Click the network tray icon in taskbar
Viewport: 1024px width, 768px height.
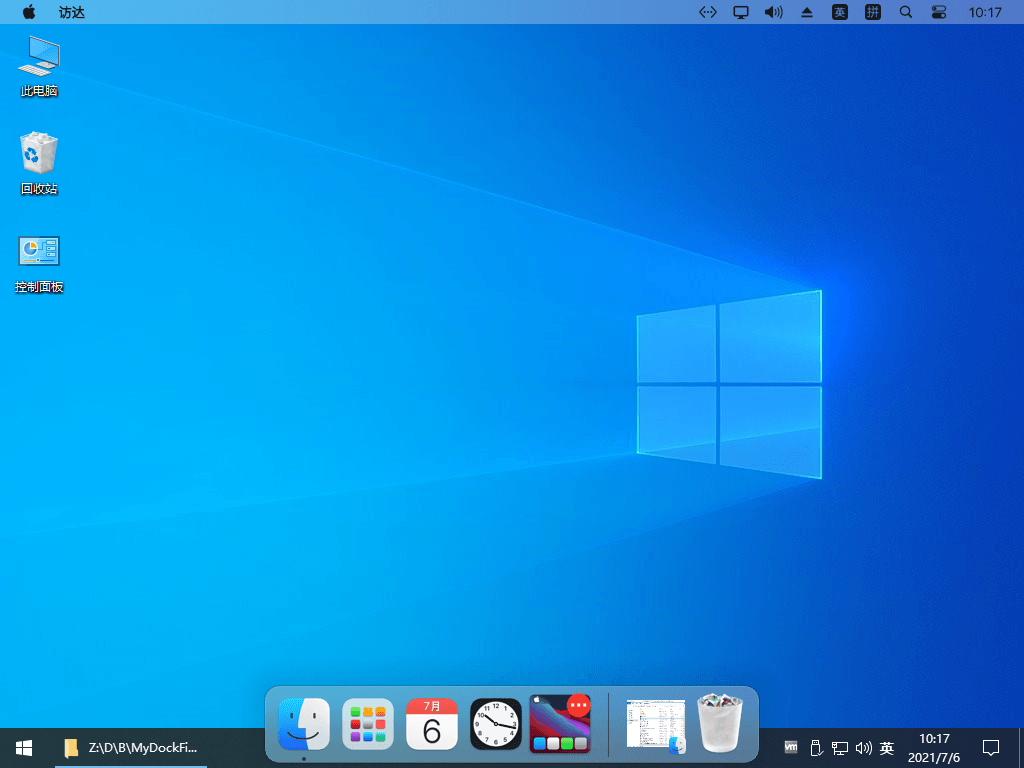(x=840, y=748)
